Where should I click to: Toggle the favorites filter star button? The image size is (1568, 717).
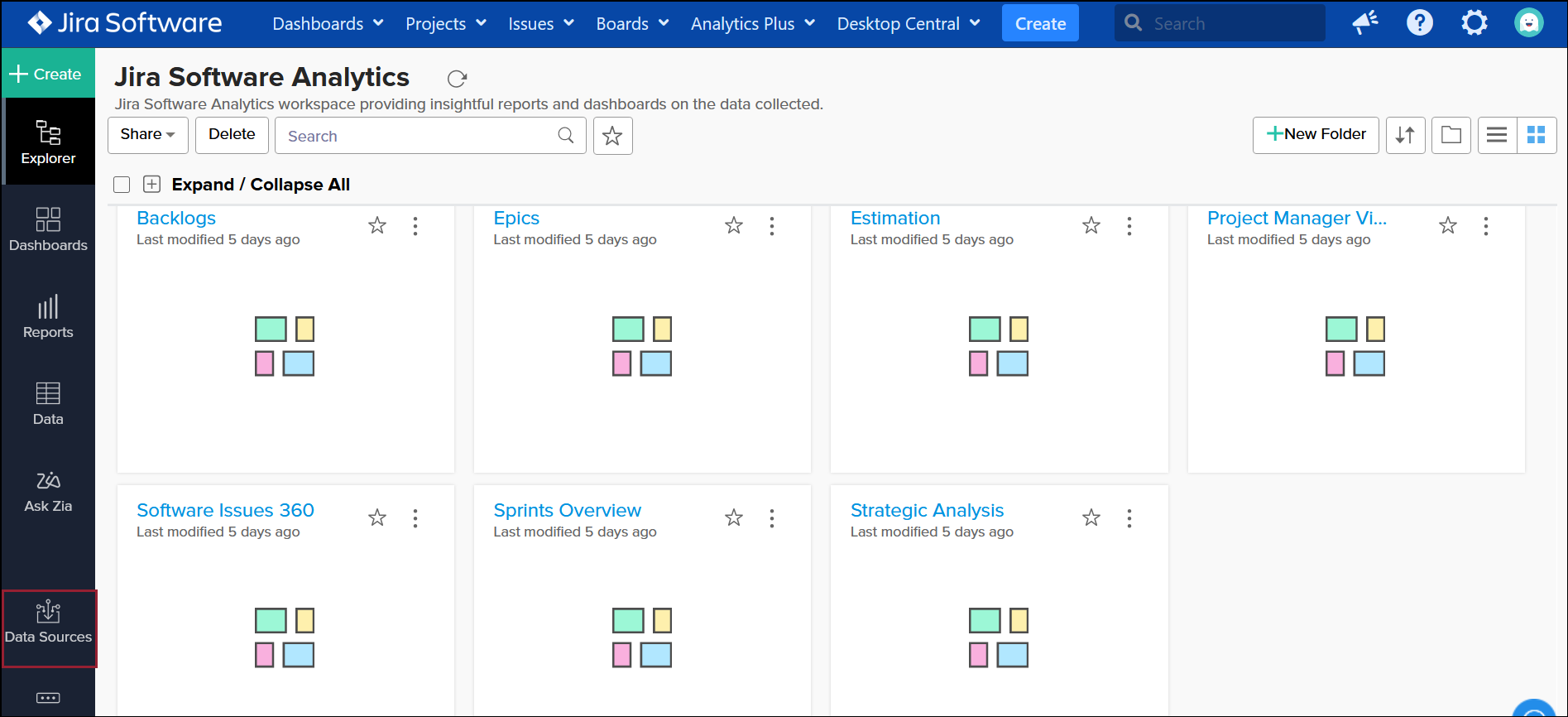click(612, 136)
